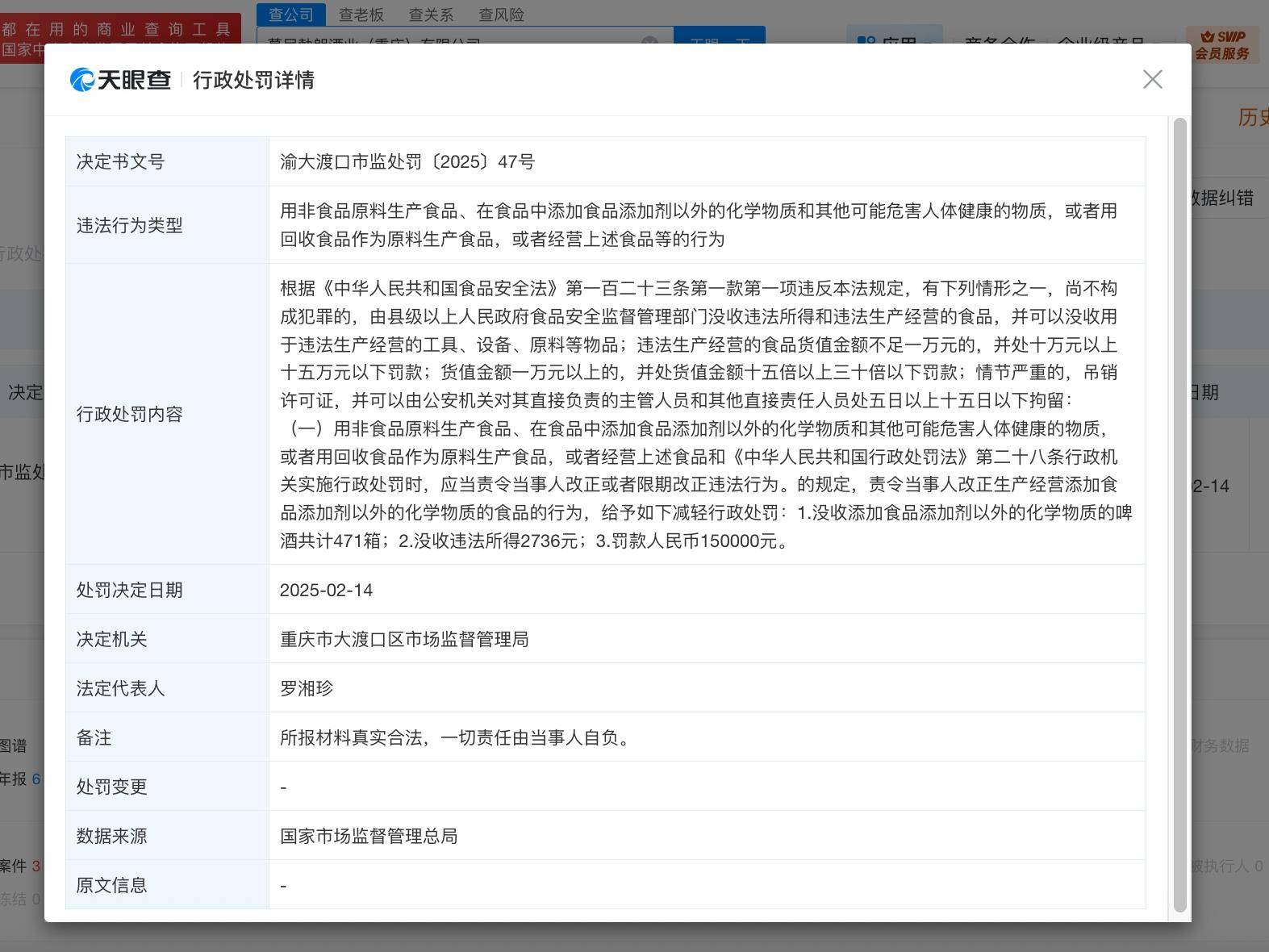Switch to the 查关系 search tab
This screenshot has width=1269, height=952.
[431, 15]
